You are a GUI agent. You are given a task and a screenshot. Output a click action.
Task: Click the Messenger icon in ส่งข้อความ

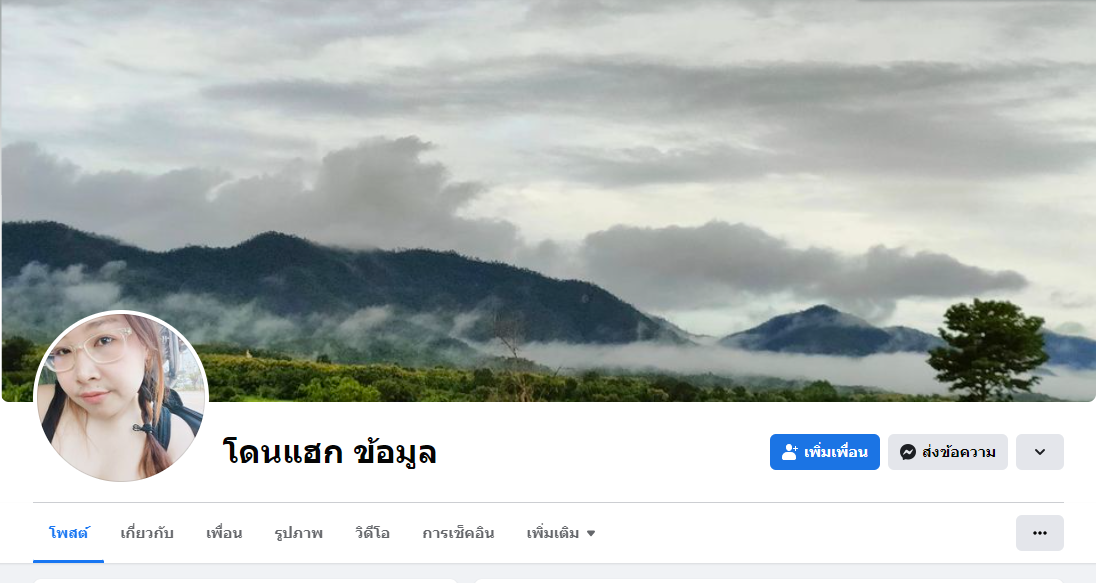tap(908, 452)
